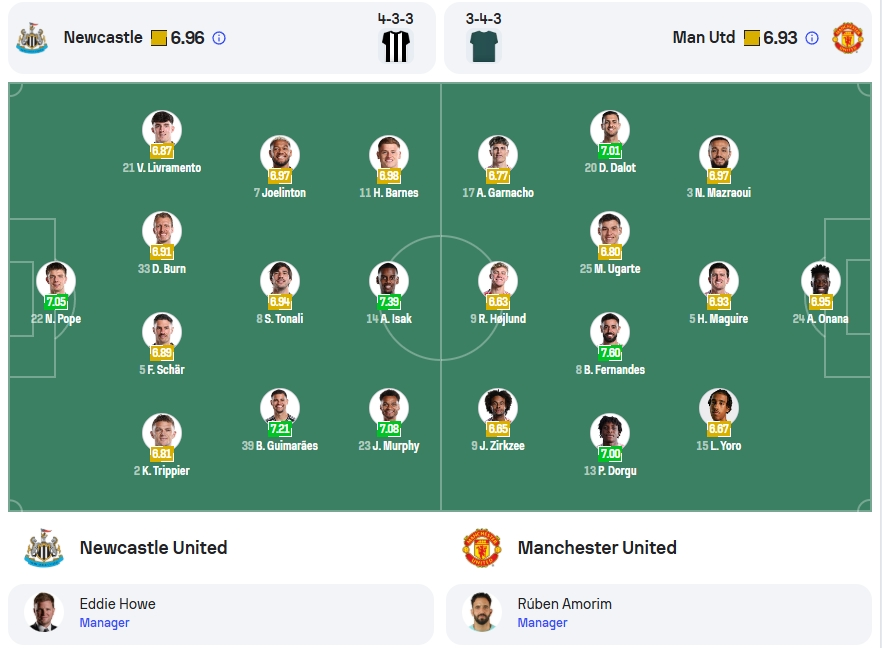Open A. Isak's player avatar on the pitch

tap(389, 281)
